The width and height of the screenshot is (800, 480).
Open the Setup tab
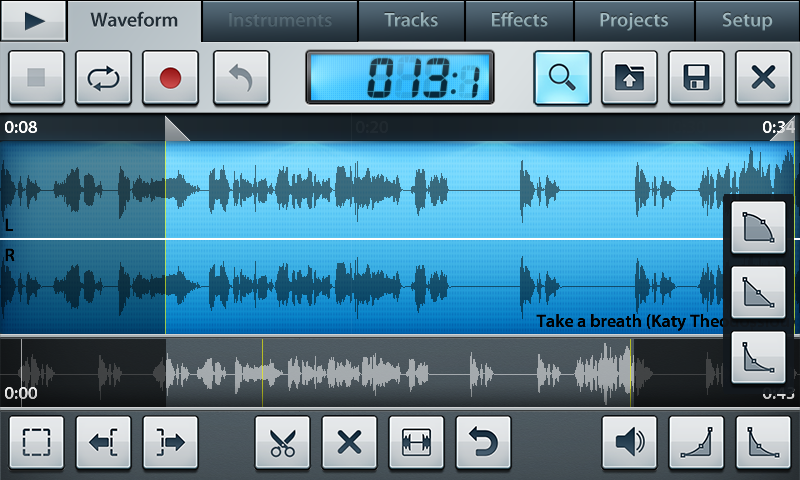click(x=746, y=20)
